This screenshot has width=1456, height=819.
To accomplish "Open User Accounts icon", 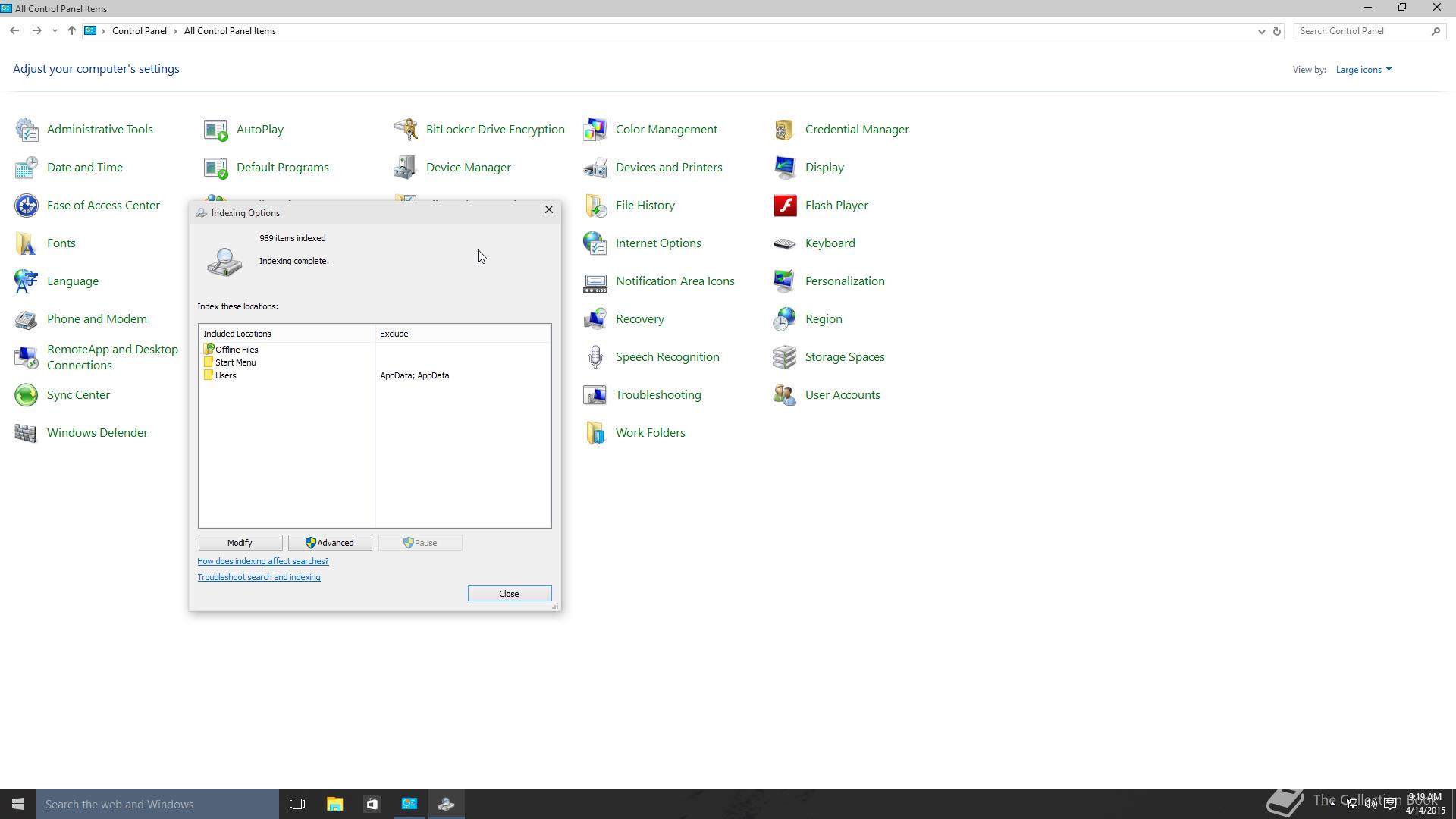I will pyautogui.click(x=785, y=395).
